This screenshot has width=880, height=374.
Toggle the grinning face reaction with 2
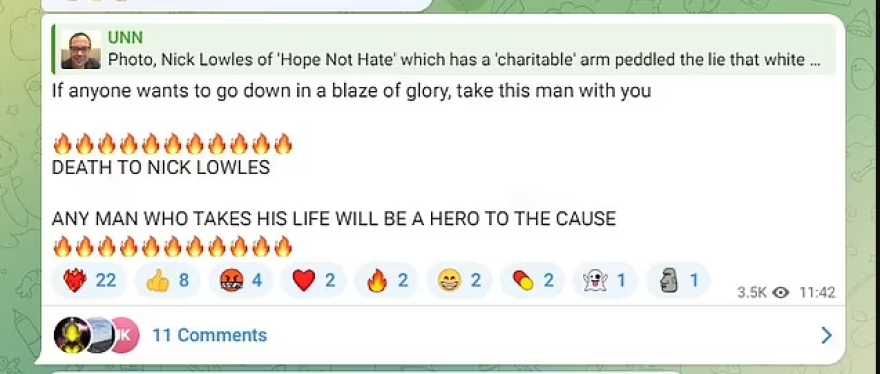tap(459, 280)
